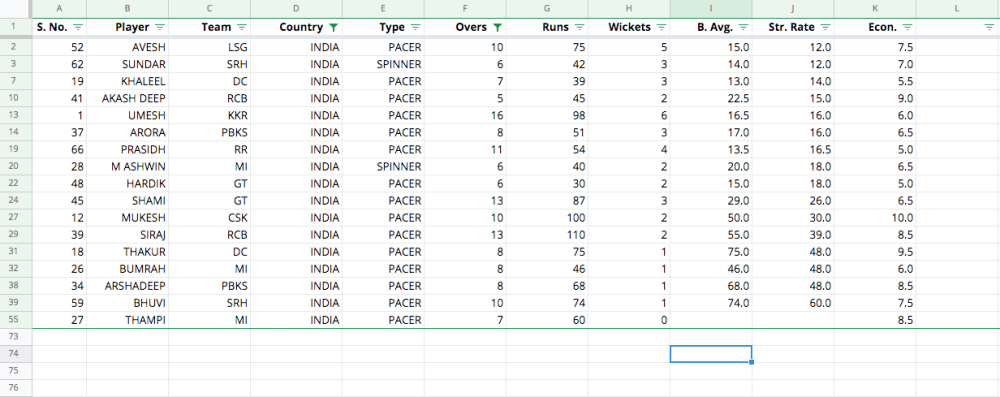Click the ARSHADEEP player cell
The width and height of the screenshot is (1000, 397).
128,286
